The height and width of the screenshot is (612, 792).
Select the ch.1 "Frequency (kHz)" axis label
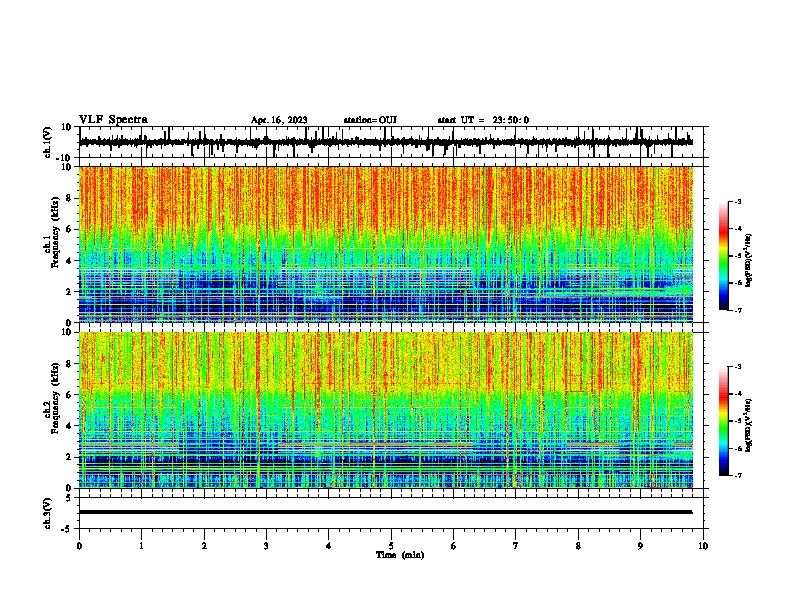click(55, 232)
